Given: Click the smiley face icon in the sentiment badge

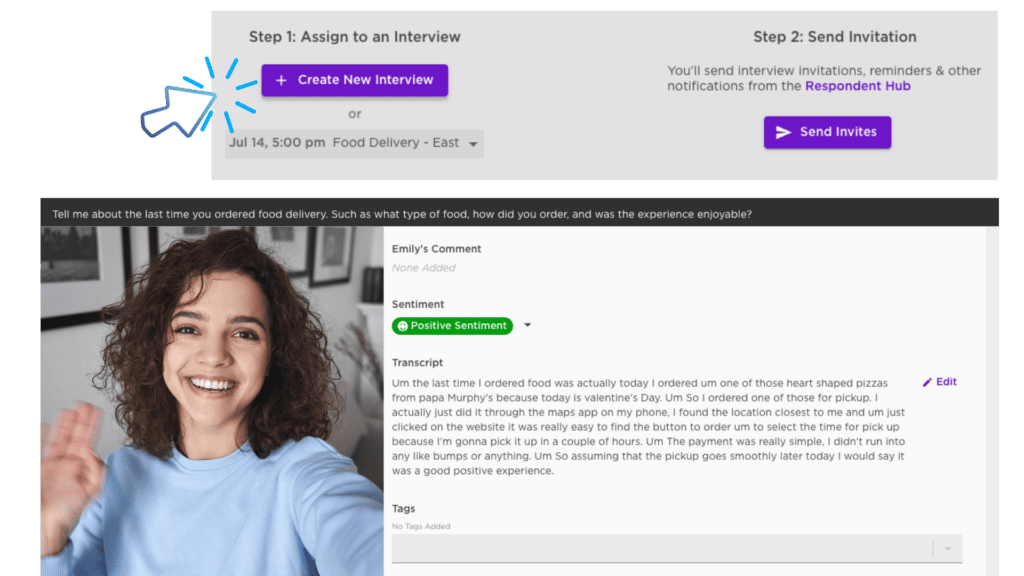Looking at the screenshot, I should pos(402,326).
